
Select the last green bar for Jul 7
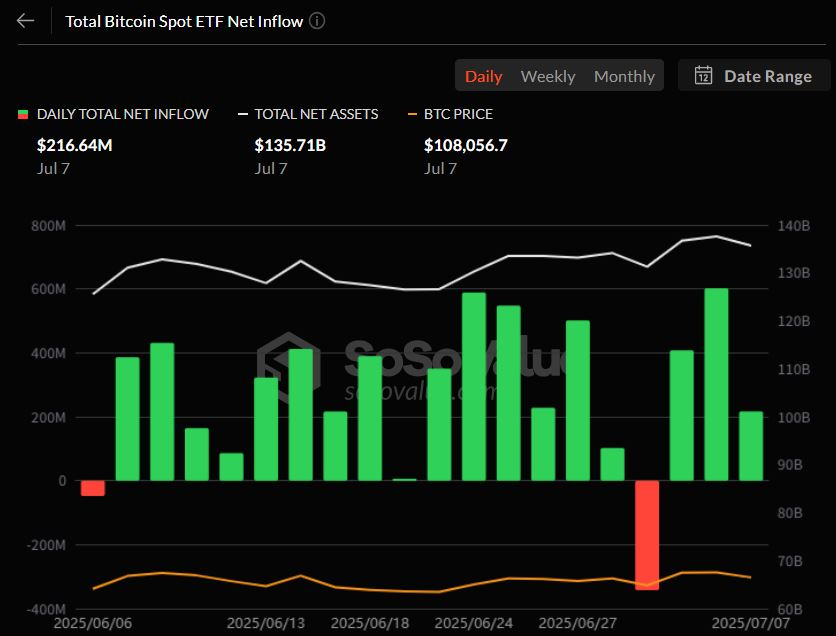(751, 446)
